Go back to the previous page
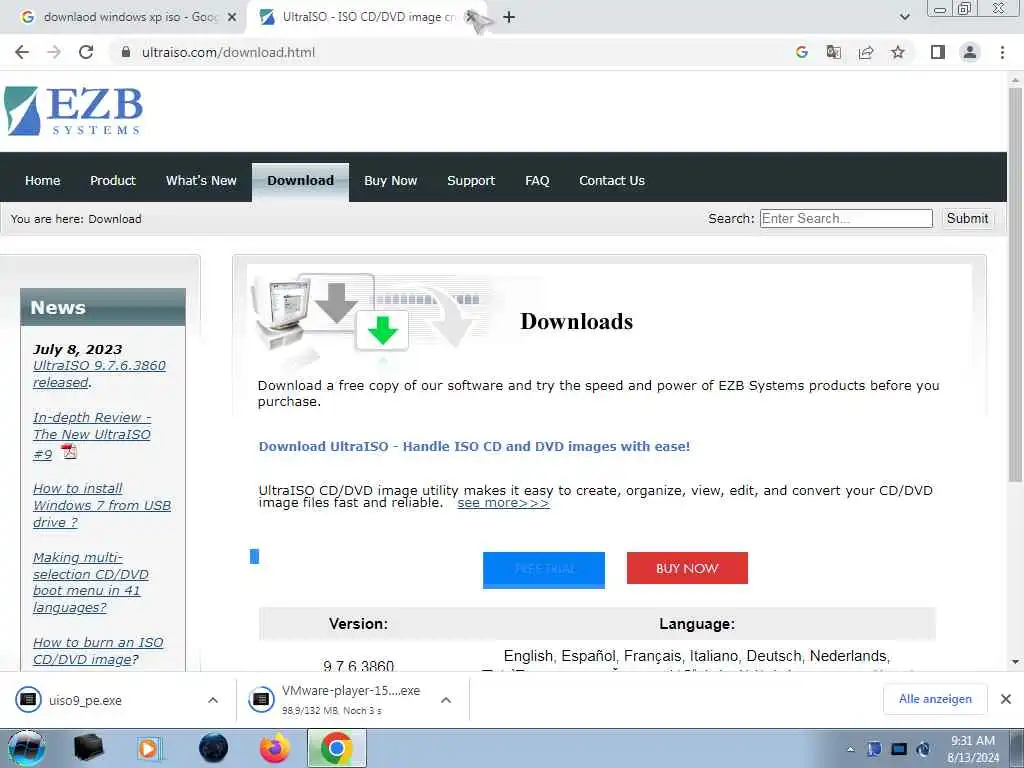Image resolution: width=1024 pixels, height=768 pixels. [x=22, y=52]
